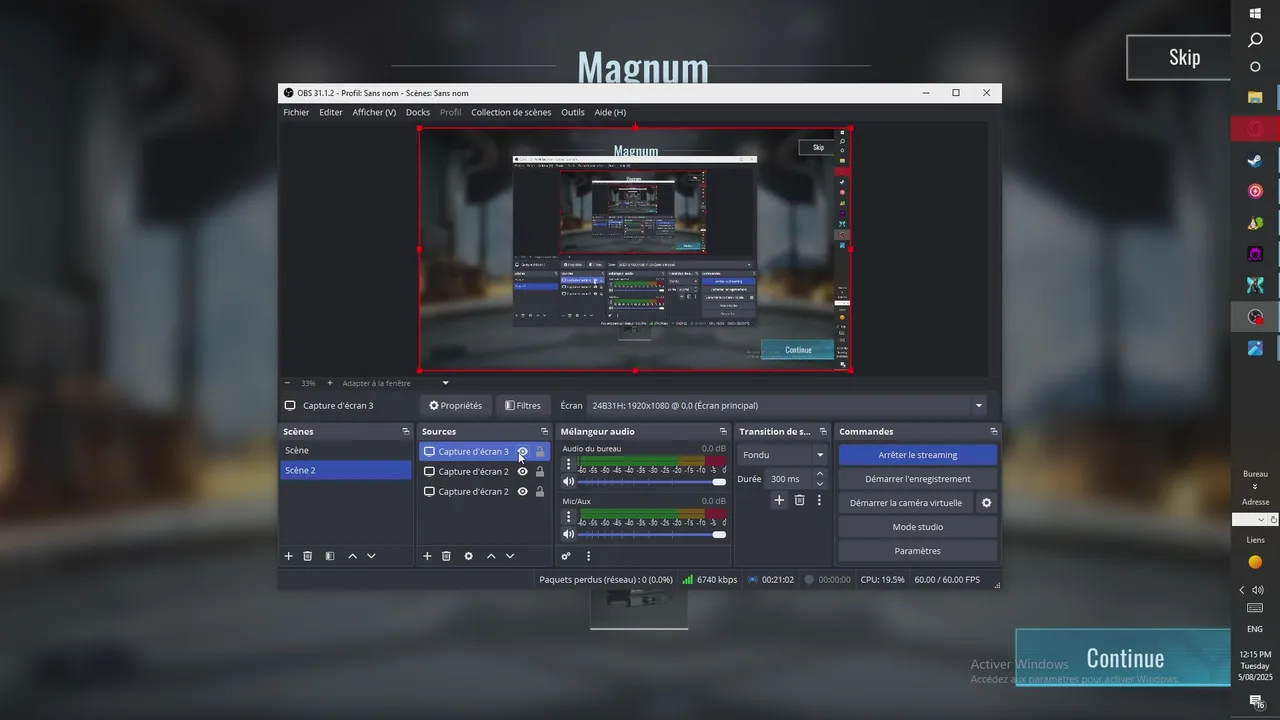Viewport: 1280px width, 720px height.
Task: Add a new scene with plus icon in Scènes panel
Action: 289,556
